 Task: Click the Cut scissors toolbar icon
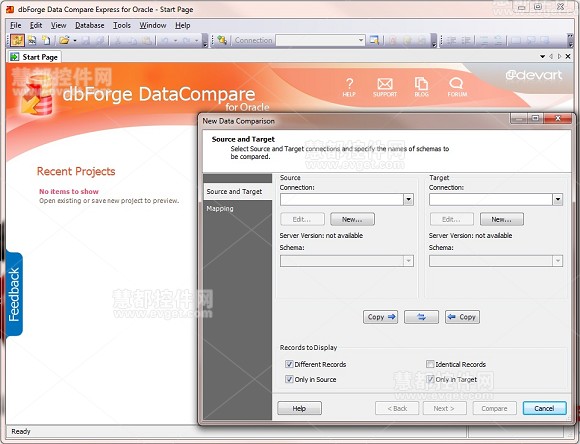click(118, 40)
